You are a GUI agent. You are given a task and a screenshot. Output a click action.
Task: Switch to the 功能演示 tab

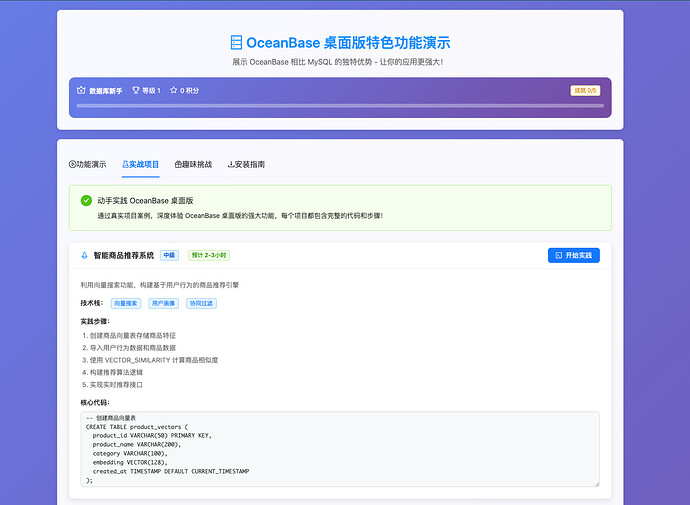pyautogui.click(x=88, y=165)
